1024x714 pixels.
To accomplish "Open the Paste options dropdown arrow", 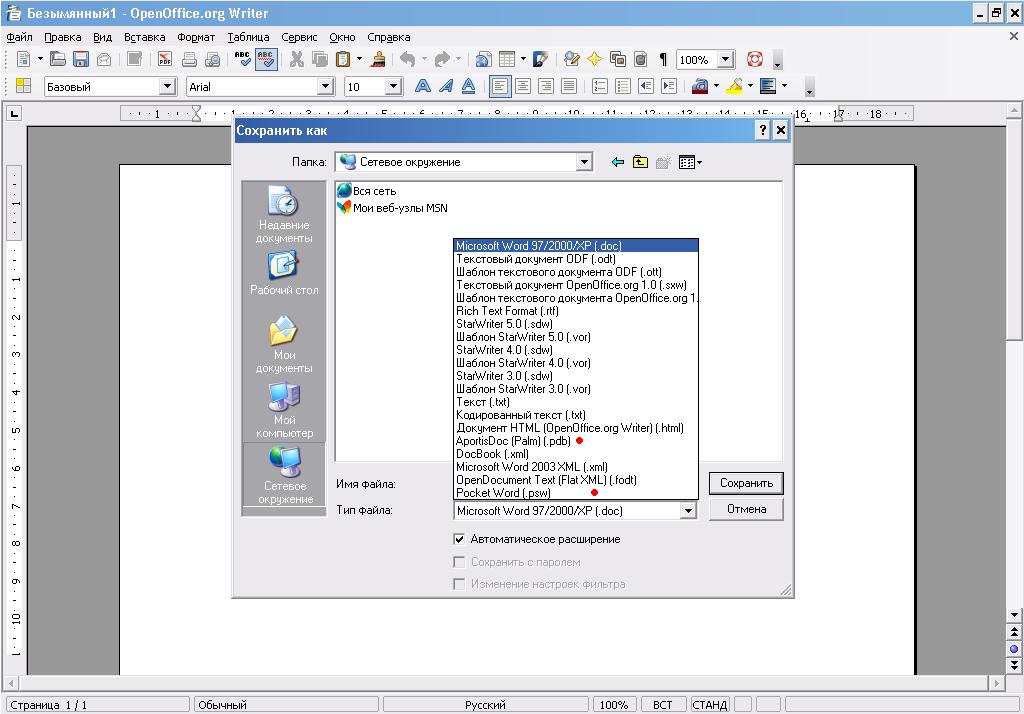I will pyautogui.click(x=359, y=59).
